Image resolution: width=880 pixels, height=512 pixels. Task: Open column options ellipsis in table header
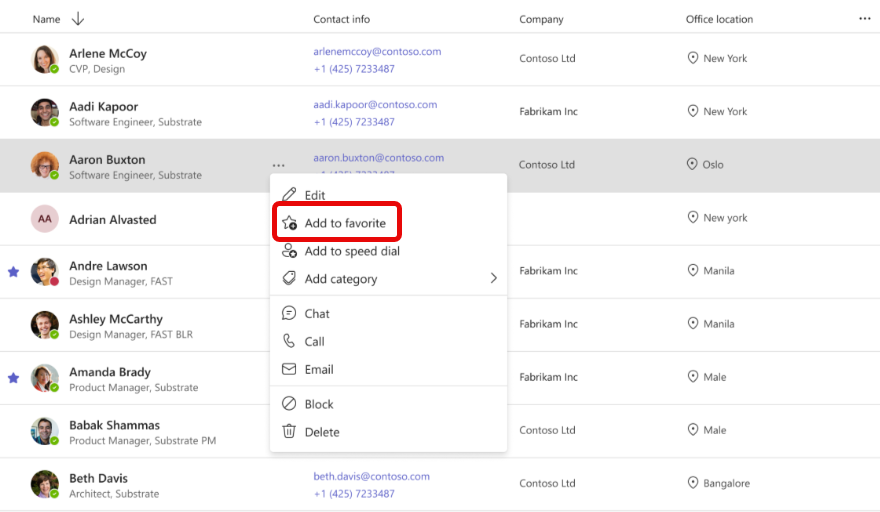(x=865, y=19)
